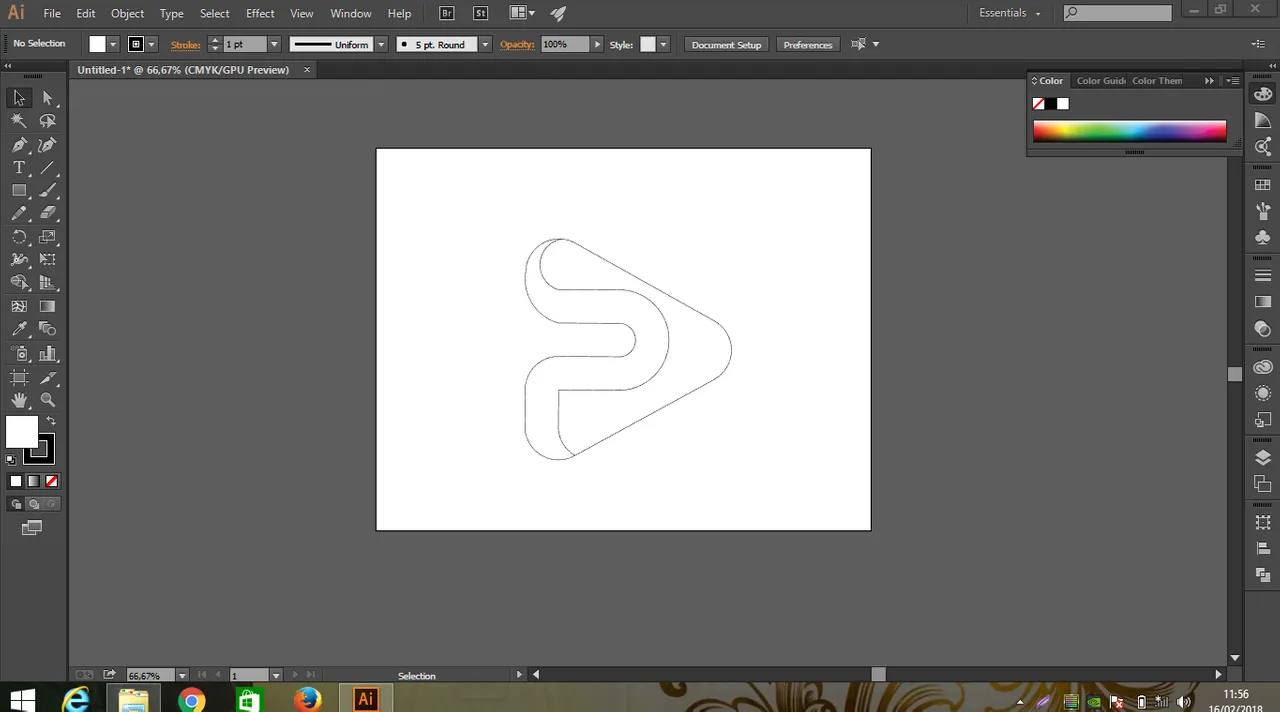Select the Selection tool (black arrow)

[19, 98]
